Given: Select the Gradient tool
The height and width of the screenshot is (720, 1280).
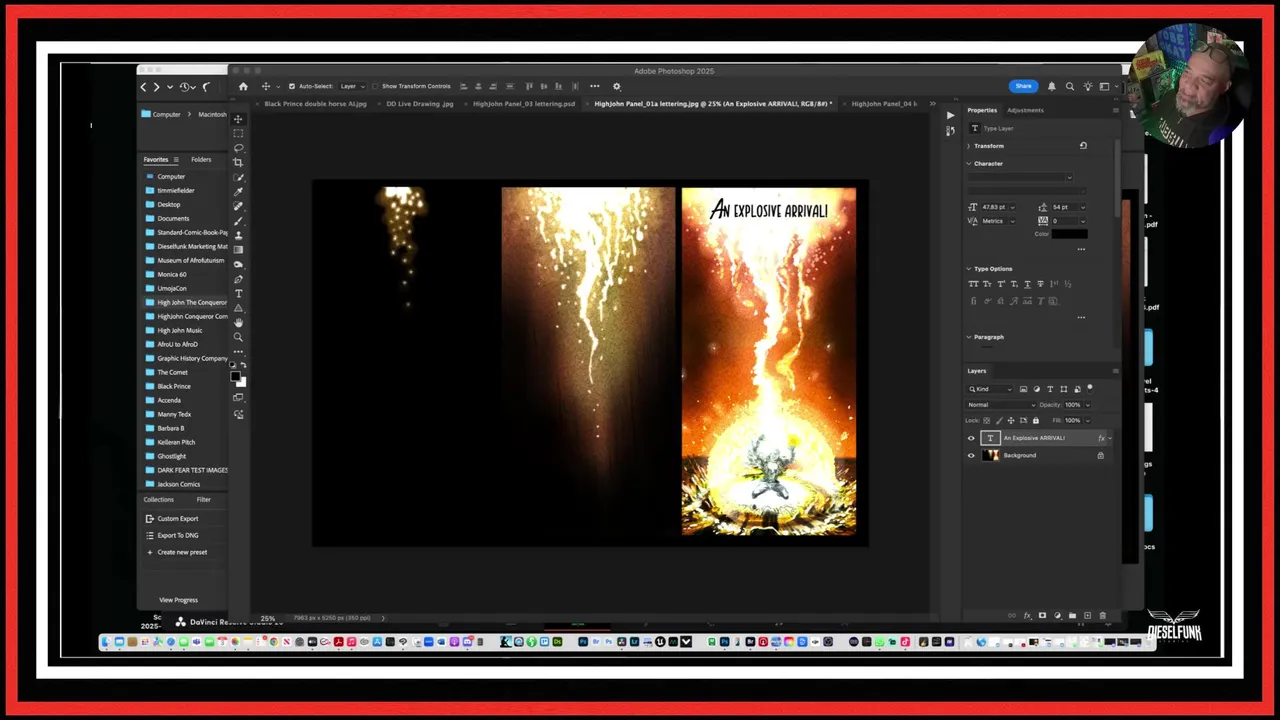Looking at the screenshot, I should tap(238, 251).
